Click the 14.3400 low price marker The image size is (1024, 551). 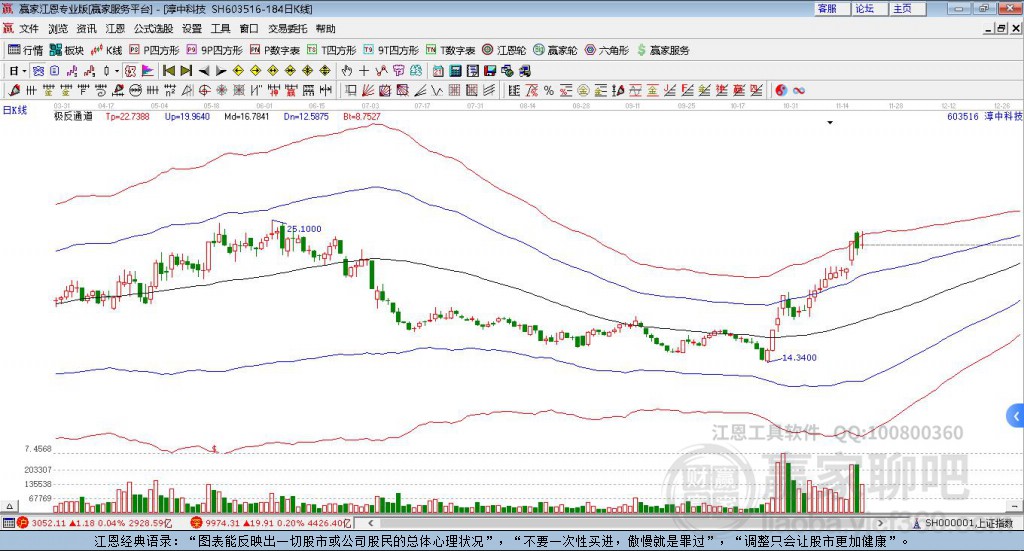click(799, 358)
